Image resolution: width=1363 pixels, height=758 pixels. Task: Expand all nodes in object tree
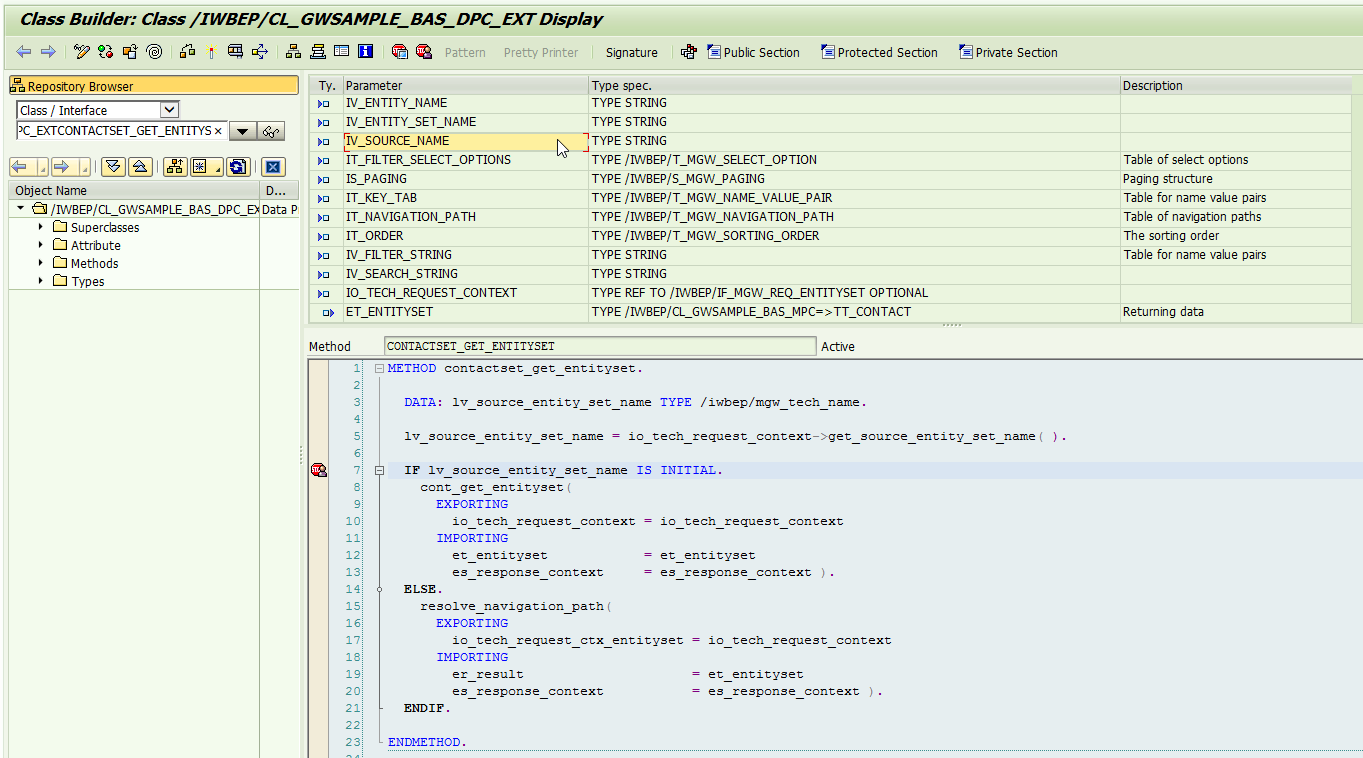(x=113, y=167)
